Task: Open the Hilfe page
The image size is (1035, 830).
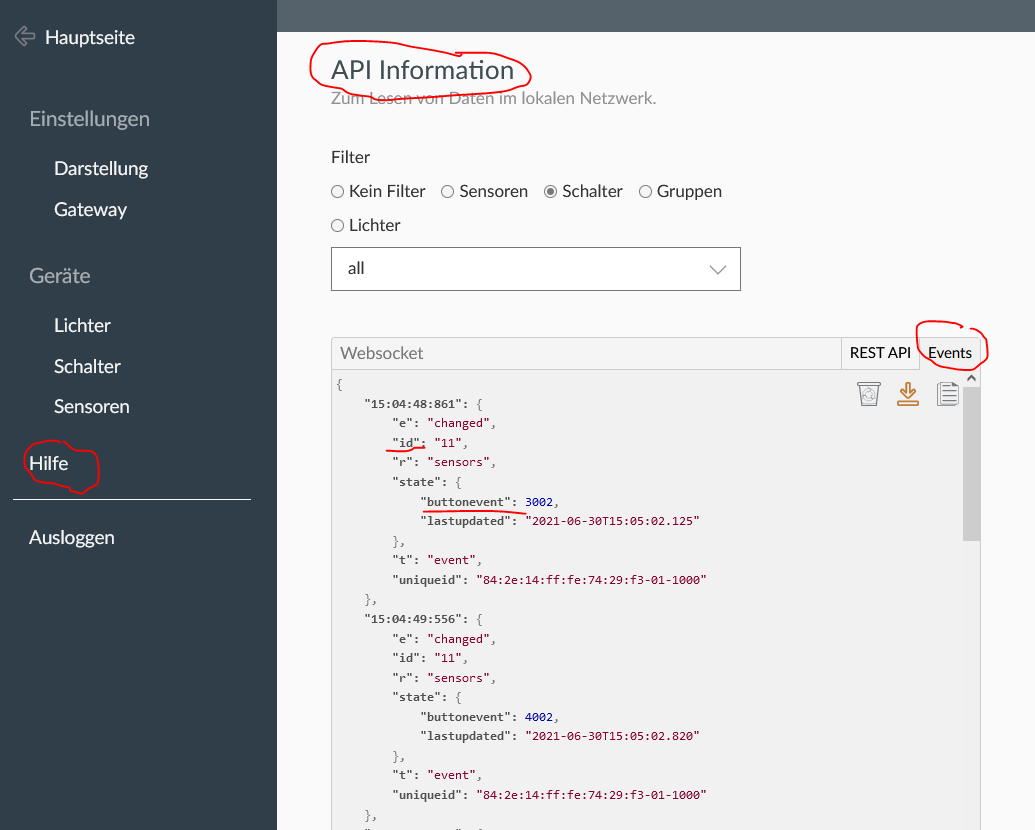Action: coord(49,463)
